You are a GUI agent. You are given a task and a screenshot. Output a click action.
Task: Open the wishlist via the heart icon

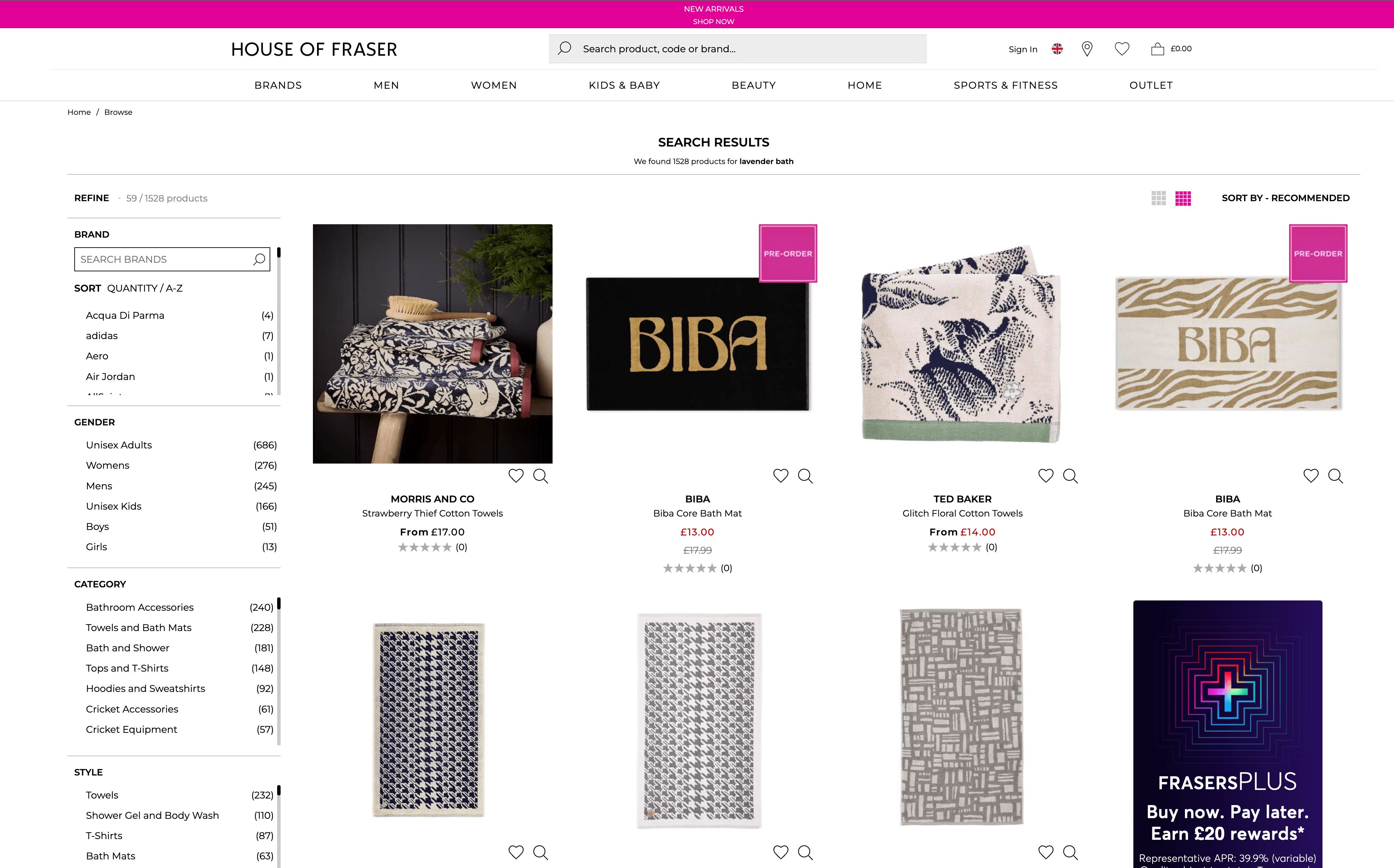click(x=1122, y=49)
